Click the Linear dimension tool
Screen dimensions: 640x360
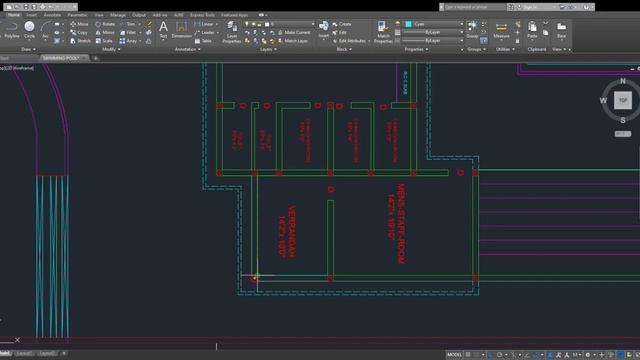pyautogui.click(x=204, y=24)
